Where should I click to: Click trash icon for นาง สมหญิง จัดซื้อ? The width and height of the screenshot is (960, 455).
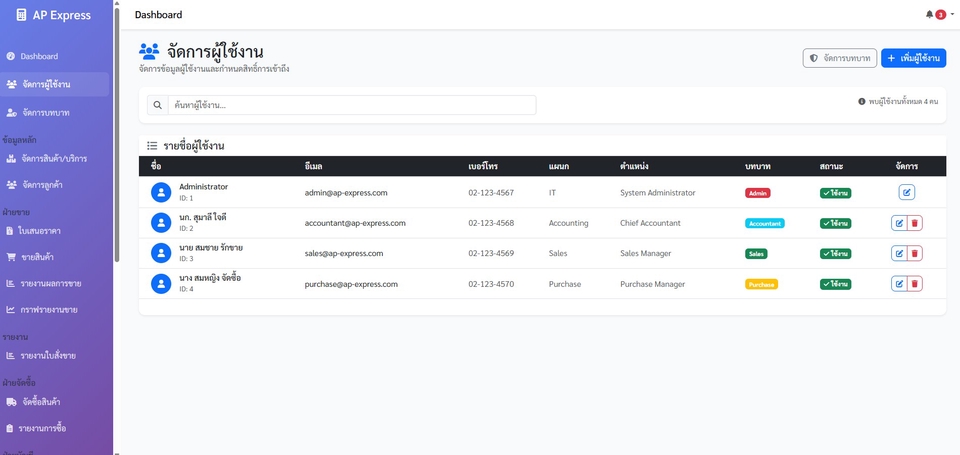click(x=915, y=284)
